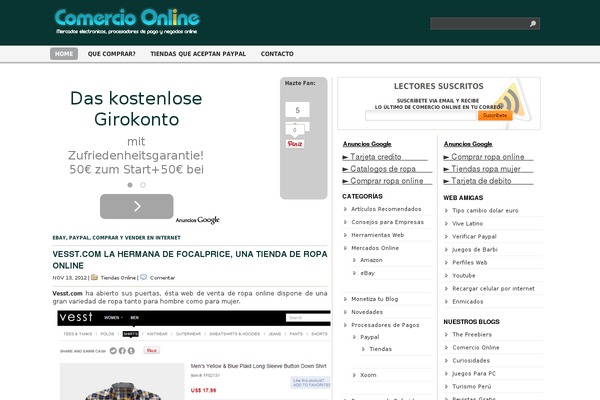Open the Vesst.com article title link

pyautogui.click(x=190, y=260)
